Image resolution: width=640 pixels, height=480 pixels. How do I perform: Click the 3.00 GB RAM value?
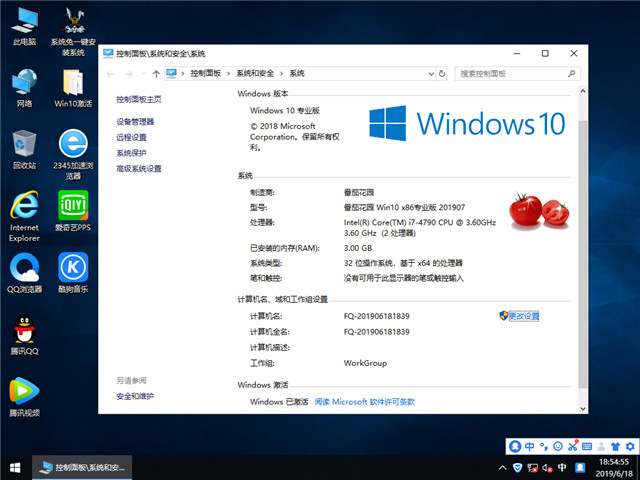pos(358,248)
